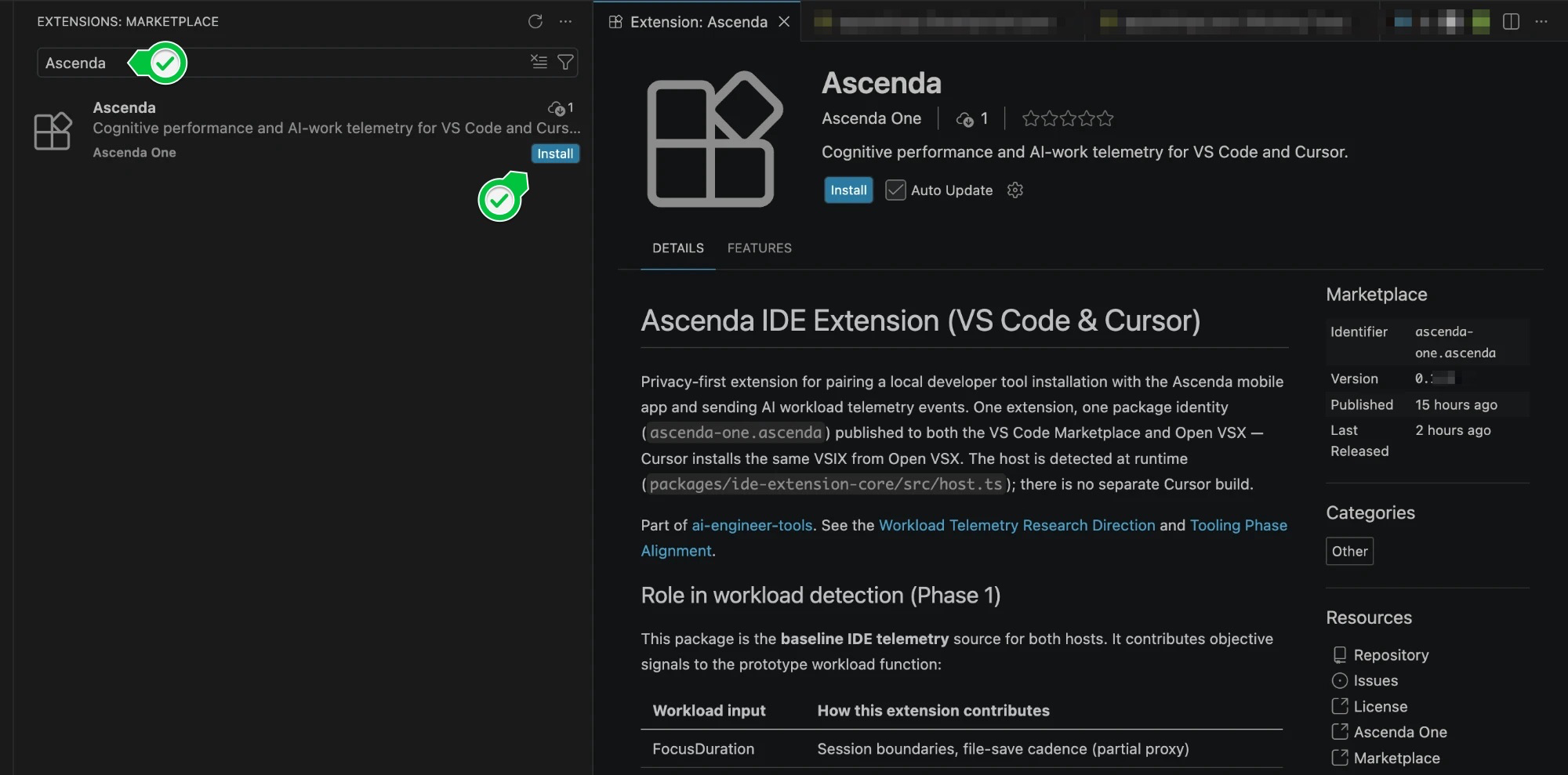Open editor more actions menu
This screenshot has width=1568, height=775.
tap(1541, 22)
